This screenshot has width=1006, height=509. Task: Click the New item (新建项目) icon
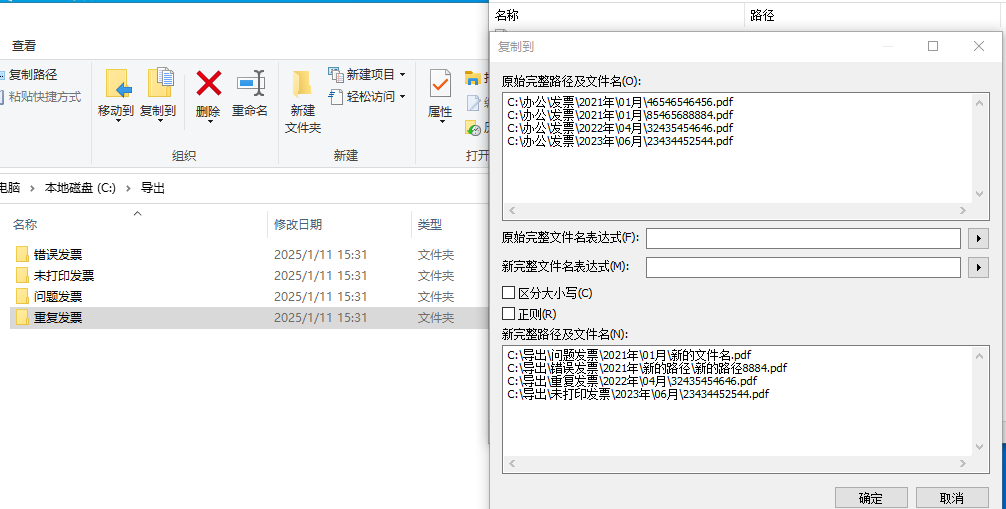(336, 74)
